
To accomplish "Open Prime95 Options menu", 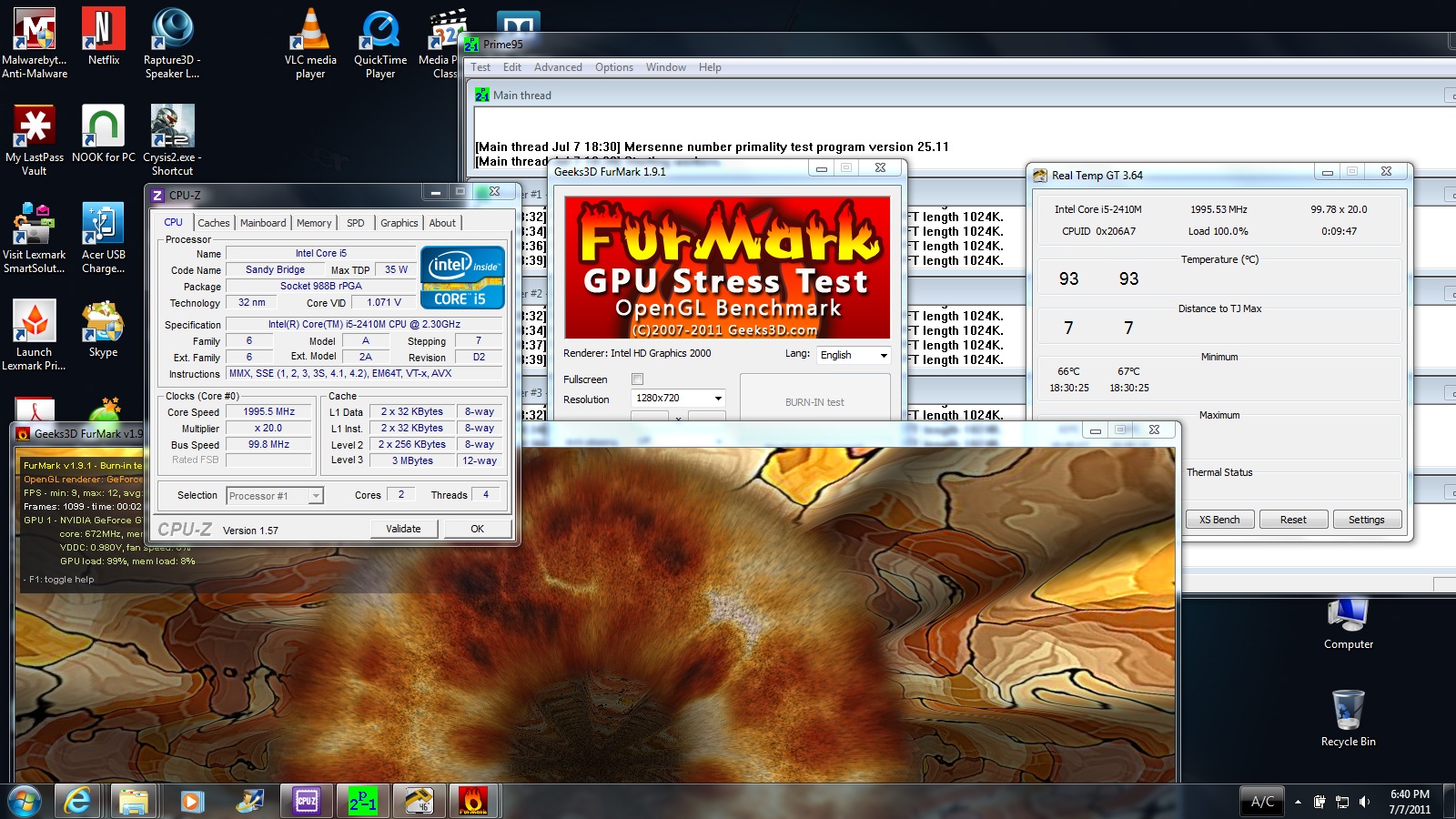I will (614, 67).
